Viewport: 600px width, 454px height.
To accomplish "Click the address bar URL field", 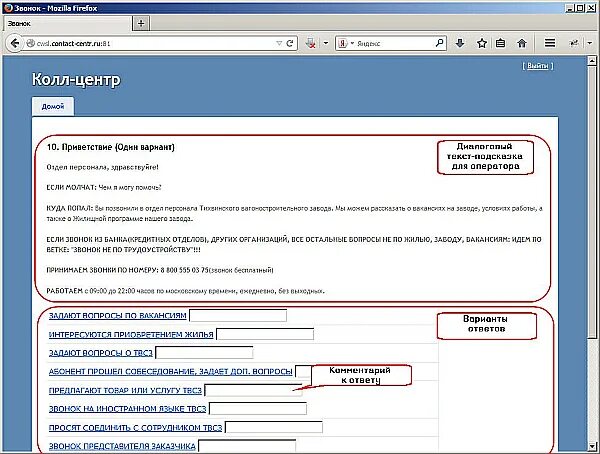I will (x=155, y=43).
